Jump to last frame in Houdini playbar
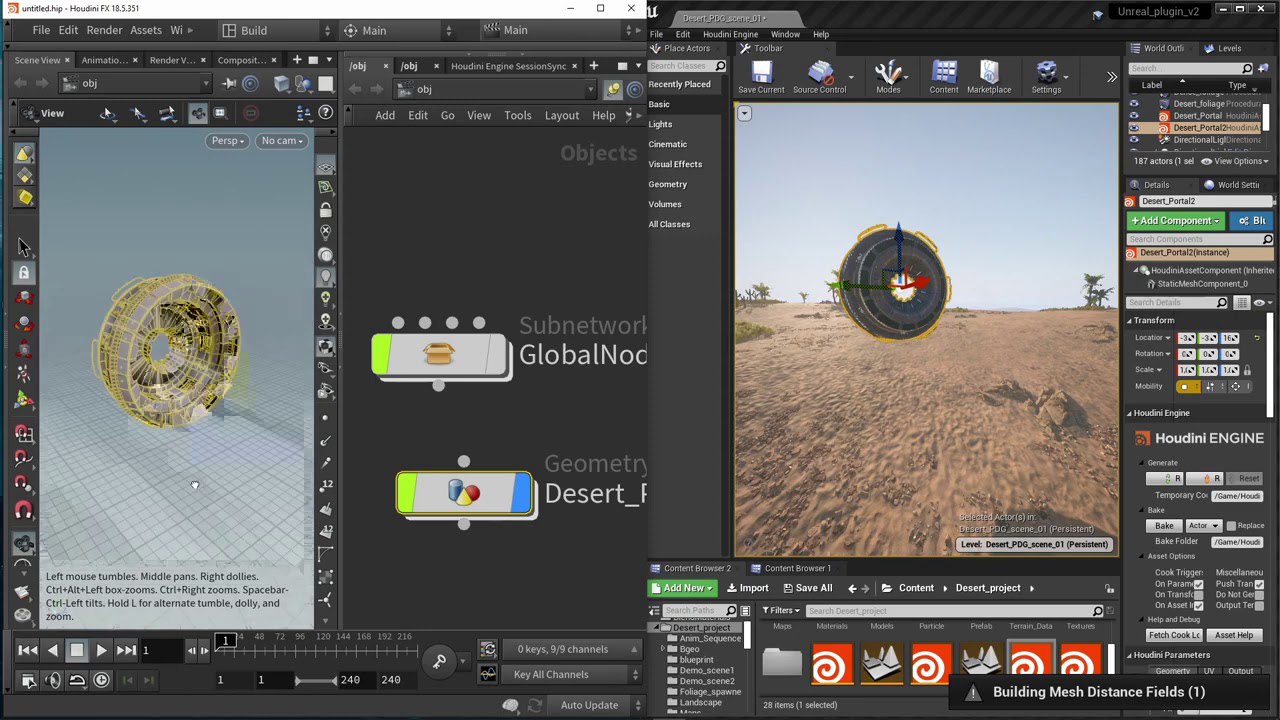Screen dimensions: 1280x720 pyautogui.click(x=126, y=651)
